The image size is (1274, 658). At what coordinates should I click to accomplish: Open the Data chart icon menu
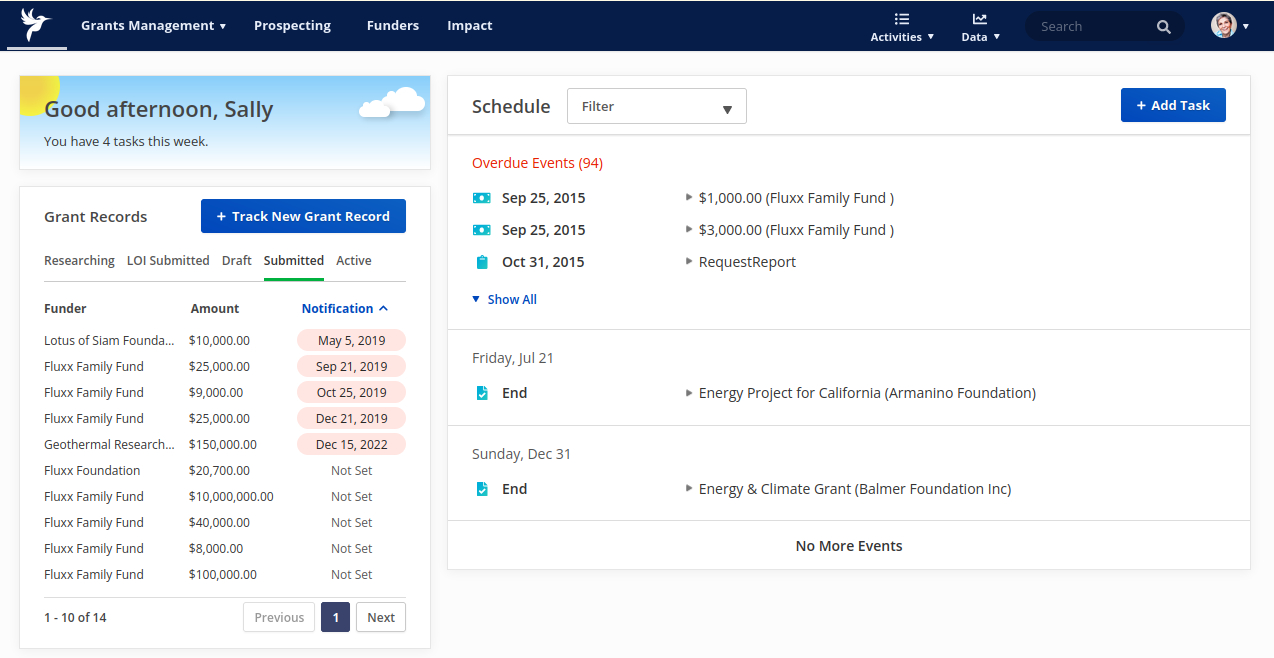980,26
